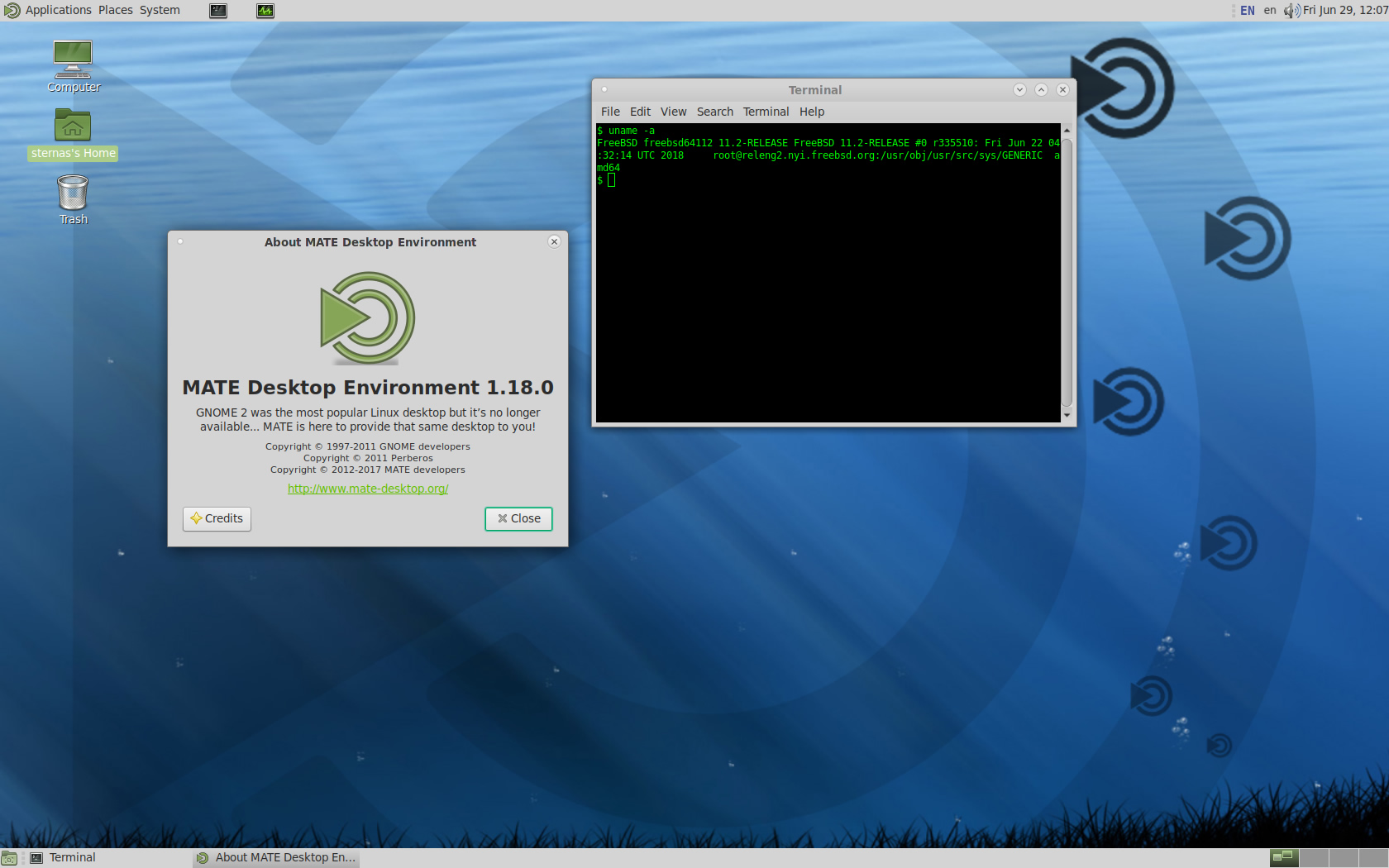Screen dimensions: 1389x868
Task: Launch the System Monitor panel launcher
Action: click(x=265, y=11)
